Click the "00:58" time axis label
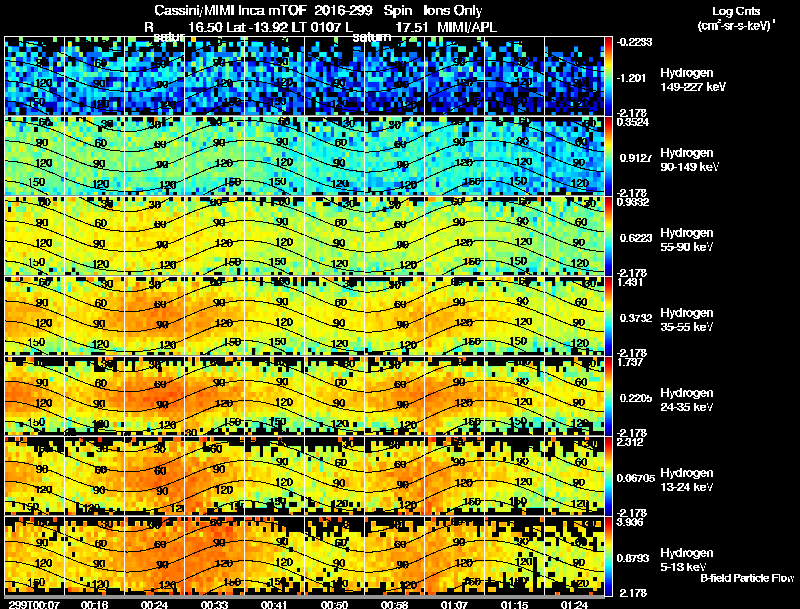This screenshot has width=800, height=609. coord(393,604)
